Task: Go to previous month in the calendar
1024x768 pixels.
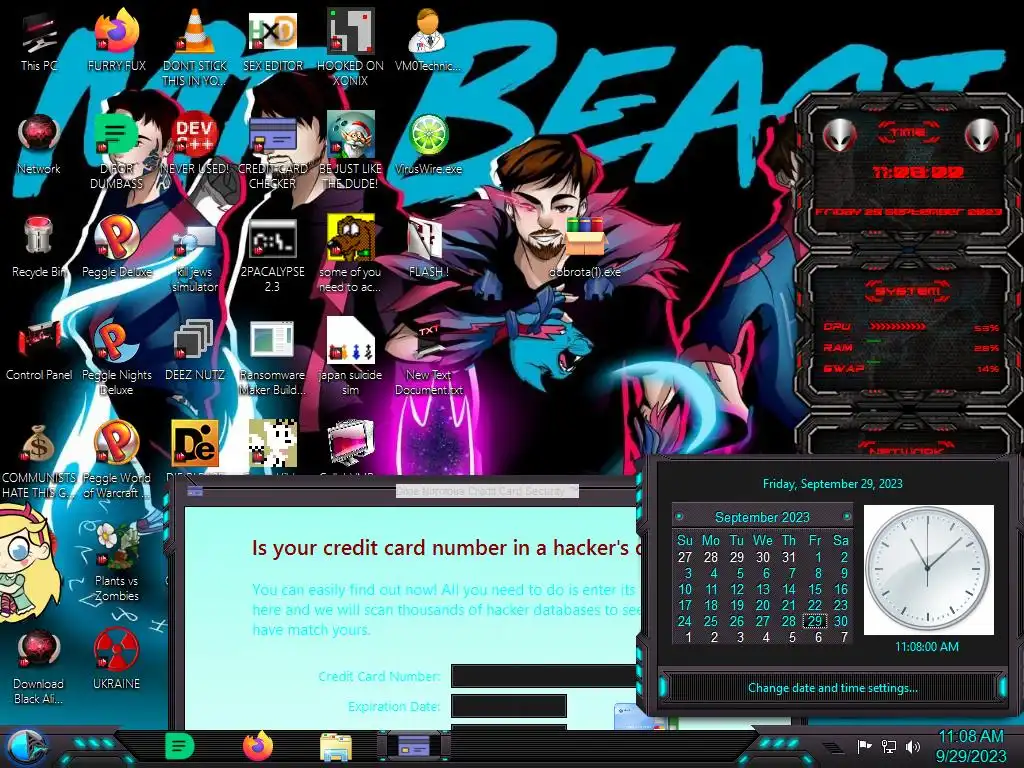Action: [679, 517]
